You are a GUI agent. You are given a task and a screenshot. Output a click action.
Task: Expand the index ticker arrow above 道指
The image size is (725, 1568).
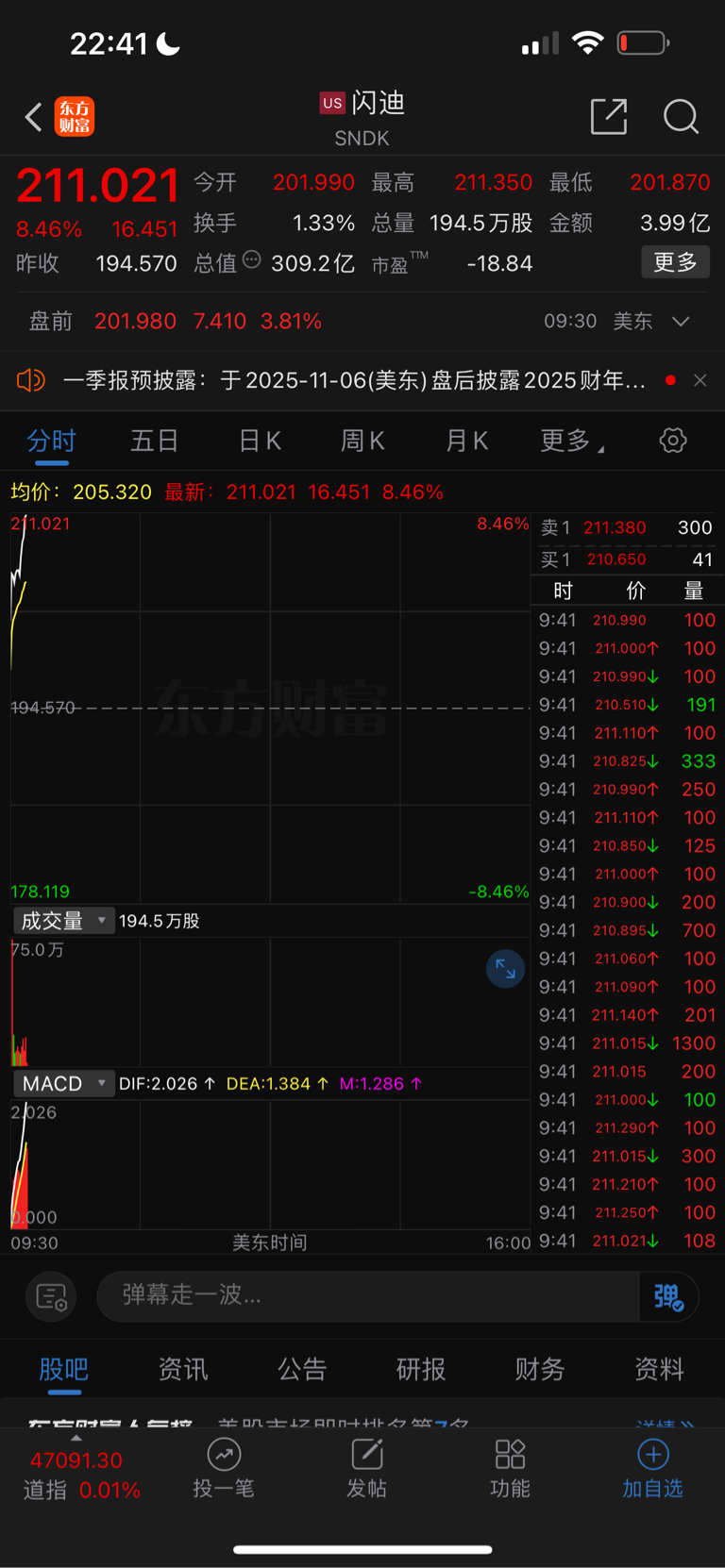(x=76, y=1439)
